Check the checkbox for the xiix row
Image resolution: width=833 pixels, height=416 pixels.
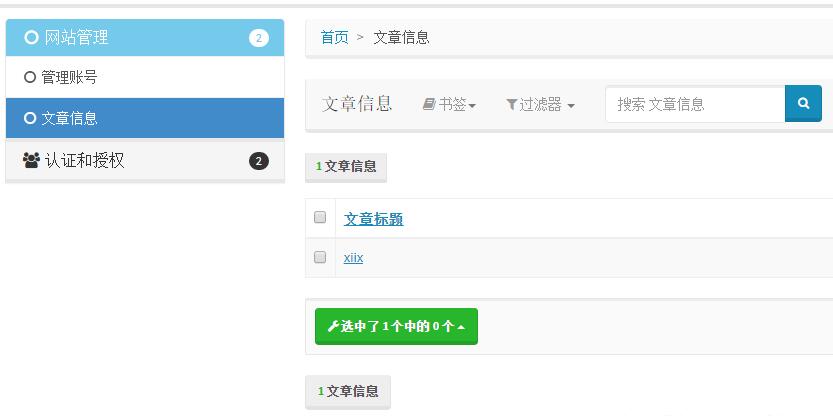320,257
